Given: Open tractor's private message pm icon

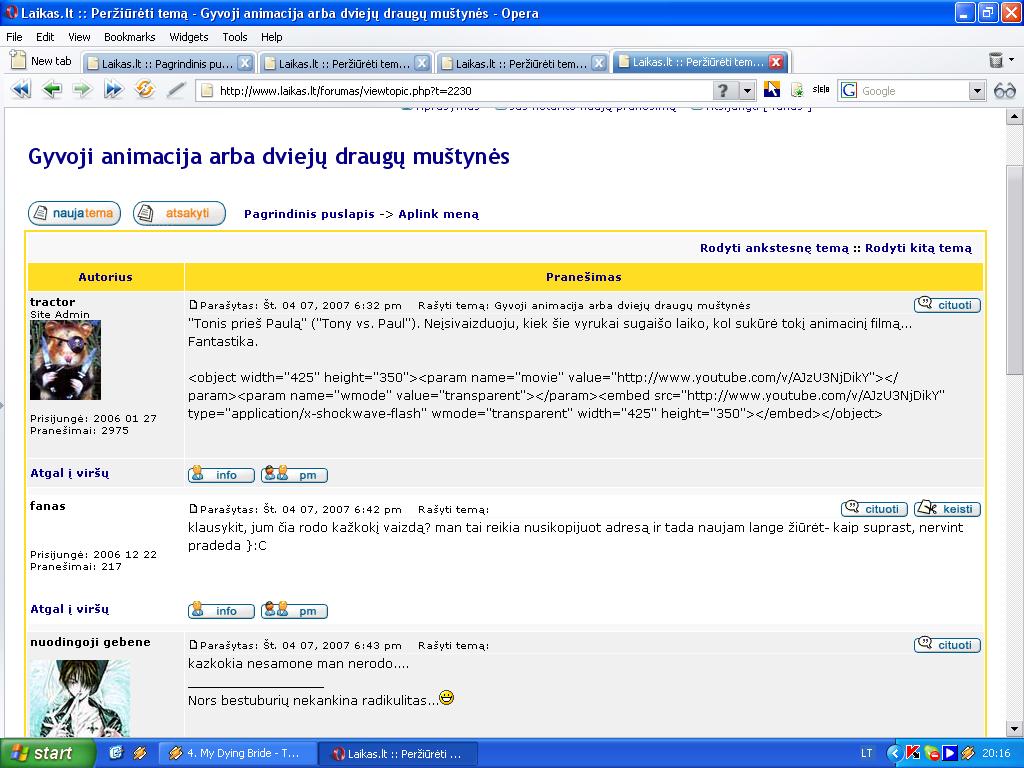Looking at the screenshot, I should pos(295,475).
